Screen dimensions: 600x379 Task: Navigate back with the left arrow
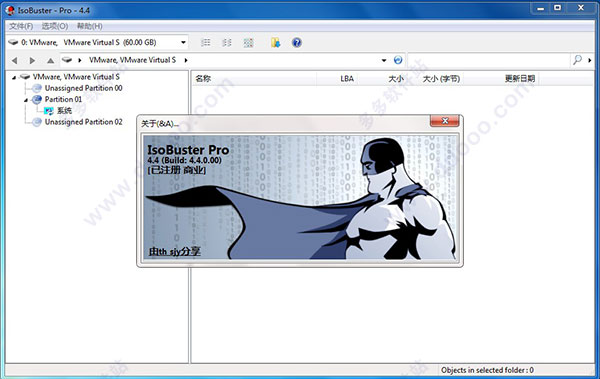click(15, 60)
